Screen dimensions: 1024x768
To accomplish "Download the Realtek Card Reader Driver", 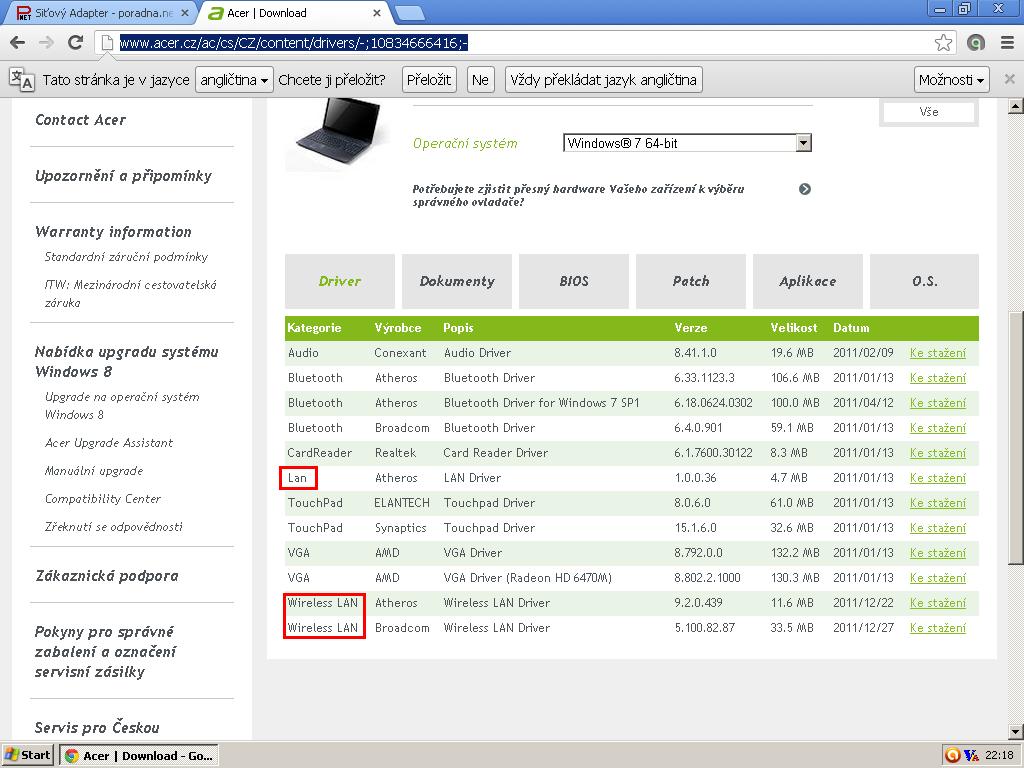I will [937, 453].
